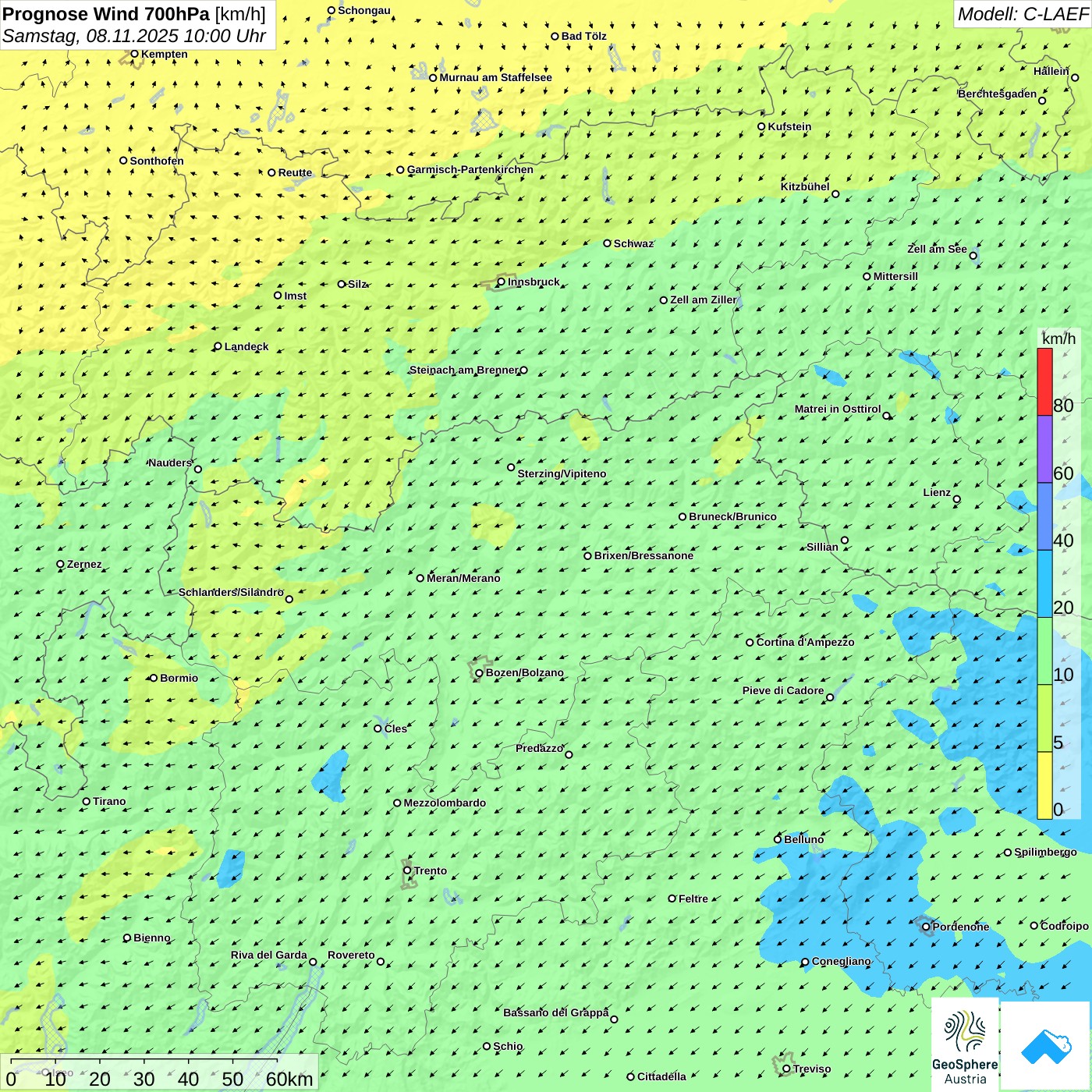Click the Schlanders/Silandro label
The height and width of the screenshot is (1092, 1092).
click(x=231, y=592)
